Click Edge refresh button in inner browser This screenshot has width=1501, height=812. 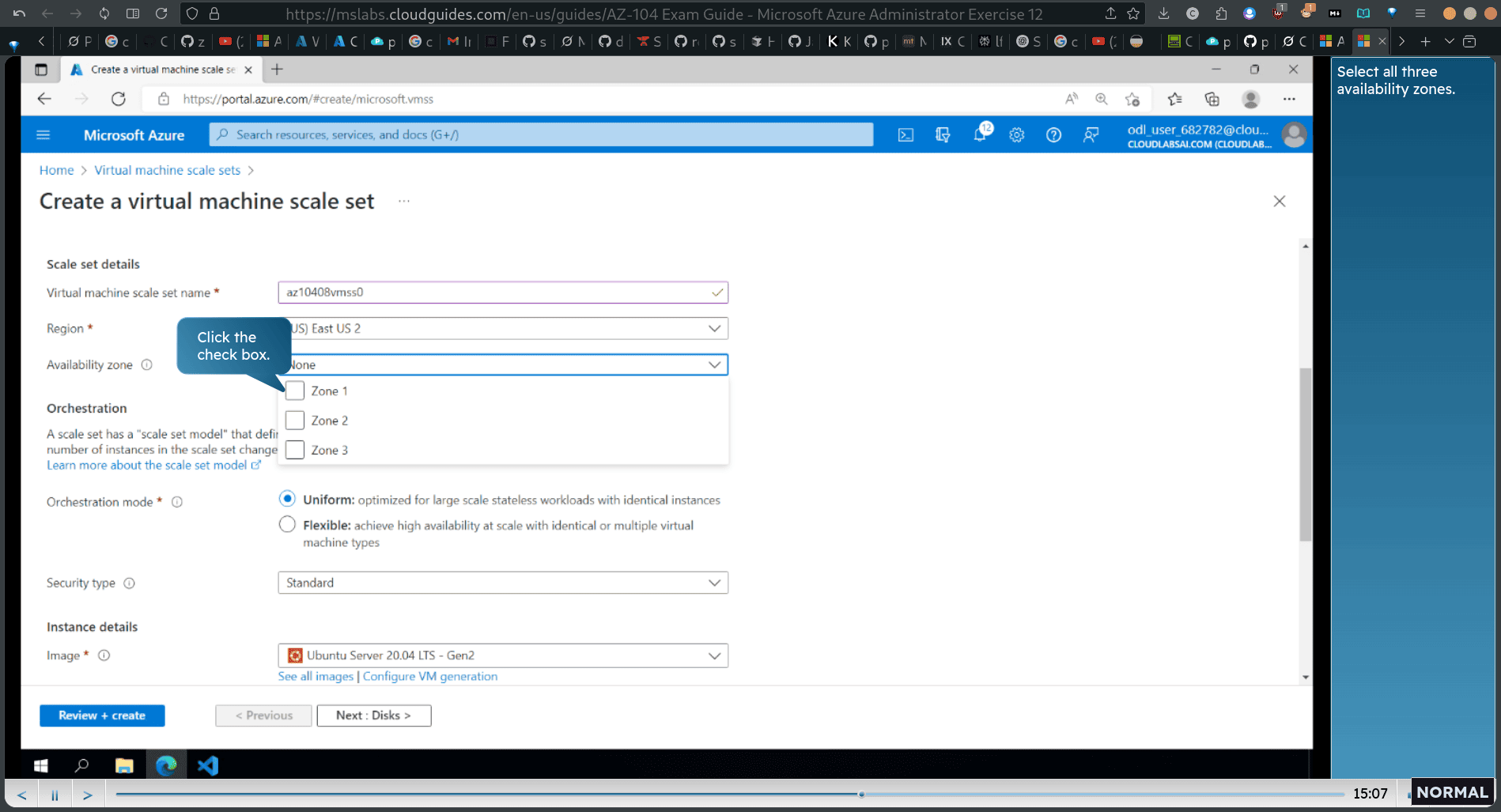point(119,99)
